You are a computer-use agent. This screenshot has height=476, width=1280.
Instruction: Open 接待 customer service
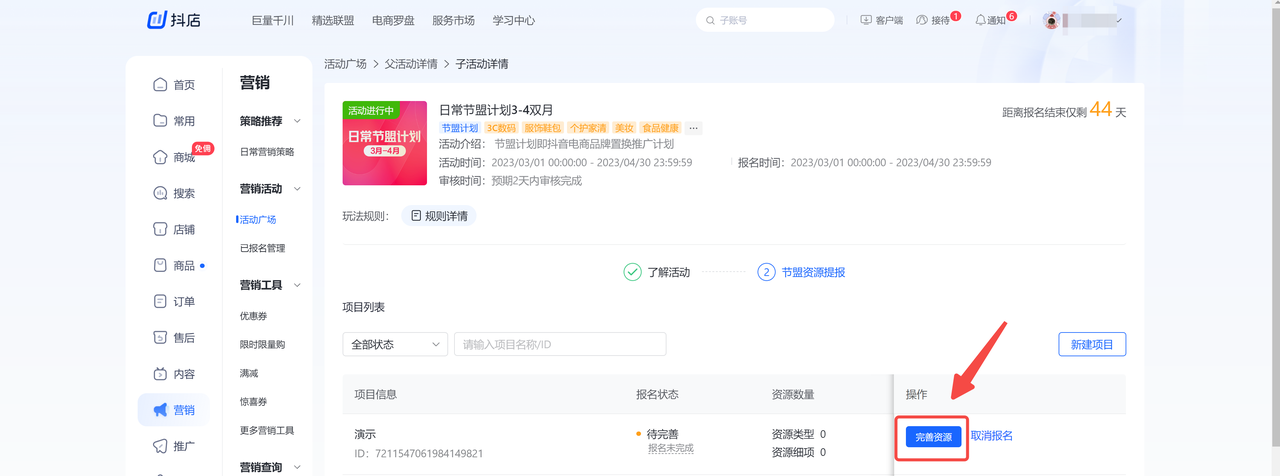[x=934, y=20]
